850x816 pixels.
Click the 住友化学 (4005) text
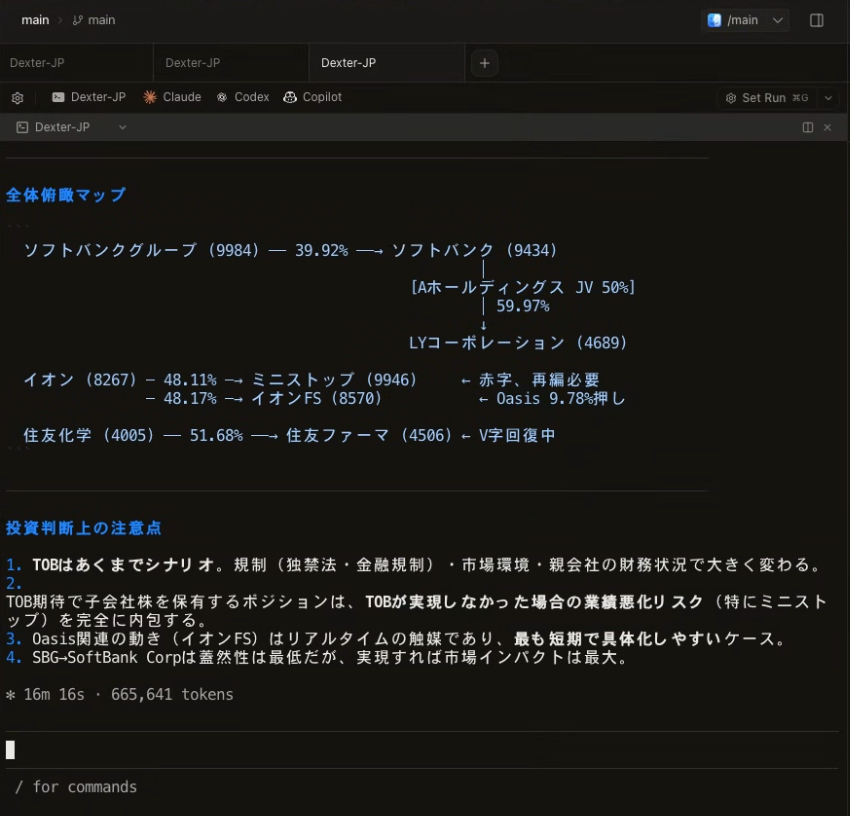(89, 435)
